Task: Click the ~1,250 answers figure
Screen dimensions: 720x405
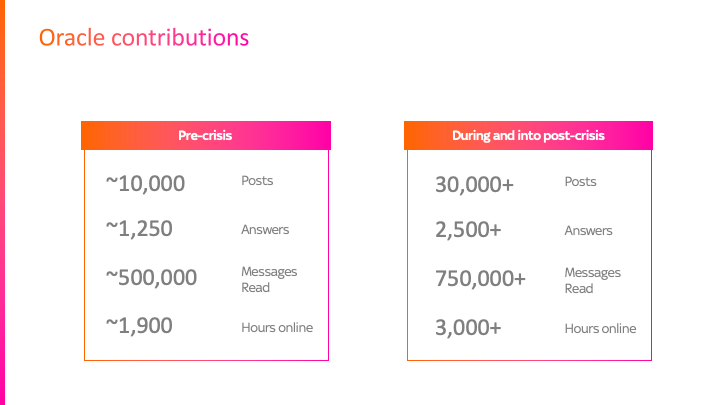Action: [139, 228]
